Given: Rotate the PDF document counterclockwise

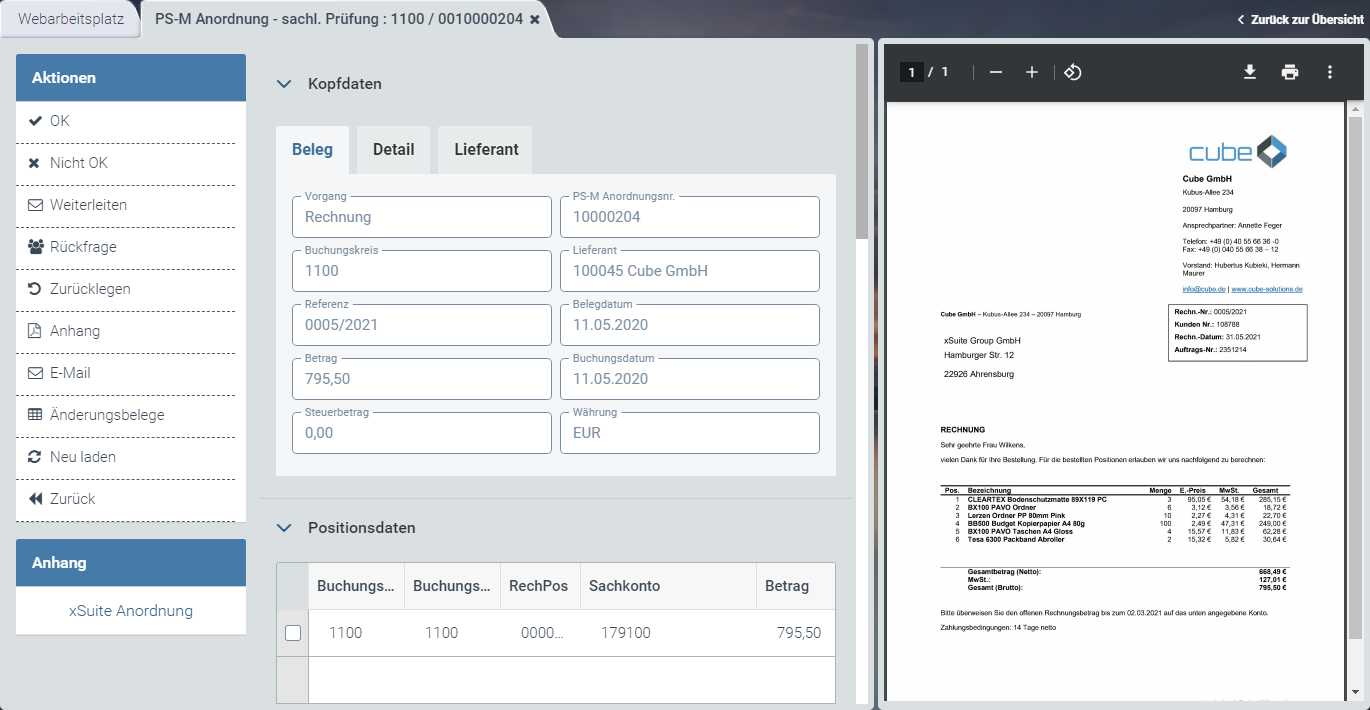Looking at the screenshot, I should tap(1072, 72).
